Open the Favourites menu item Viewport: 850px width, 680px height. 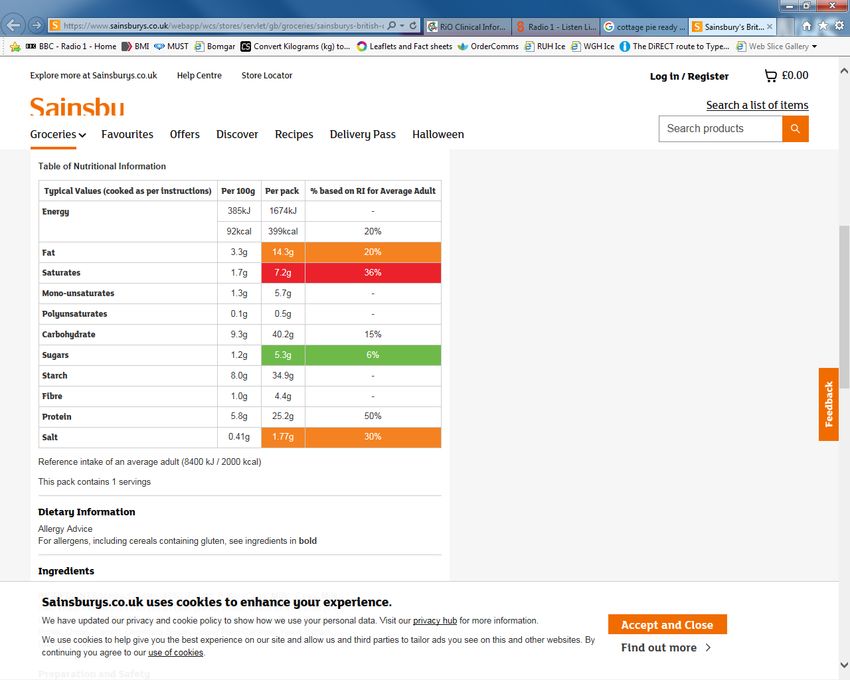(x=127, y=134)
